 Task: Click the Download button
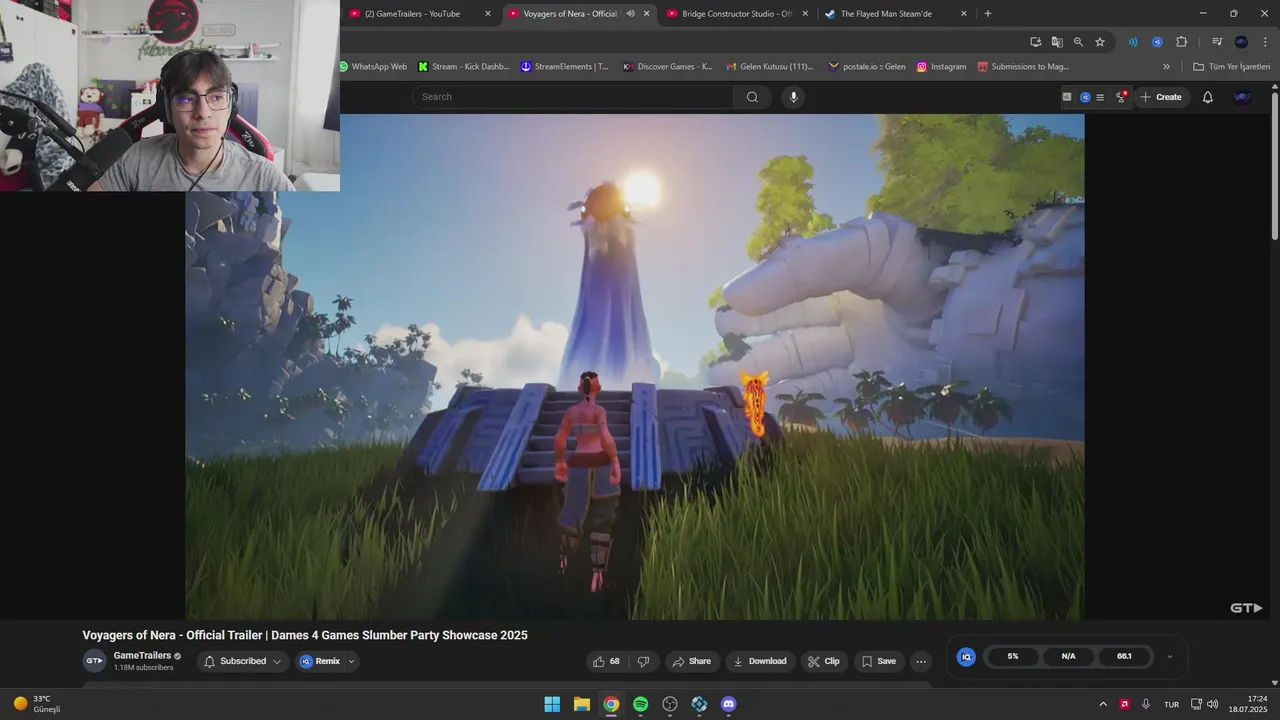click(760, 661)
